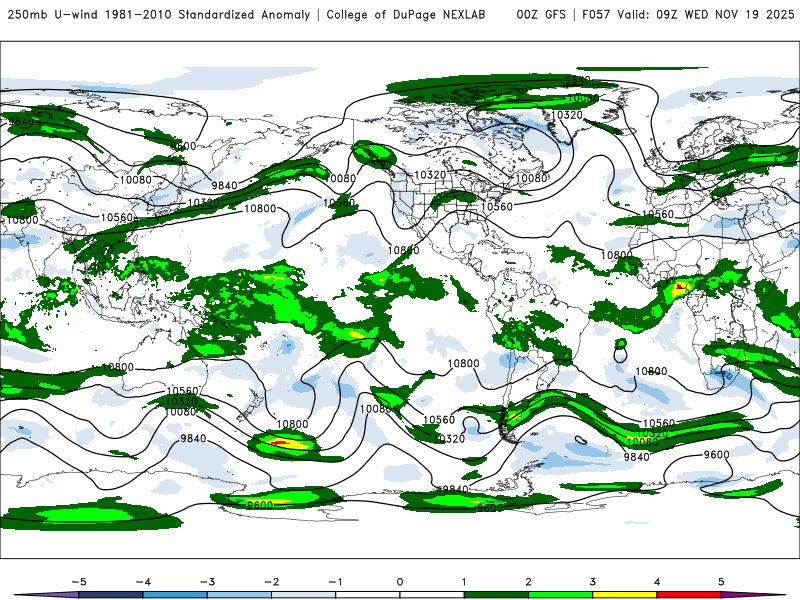Select the red 4 to 5 colorbar segment

click(x=689, y=595)
